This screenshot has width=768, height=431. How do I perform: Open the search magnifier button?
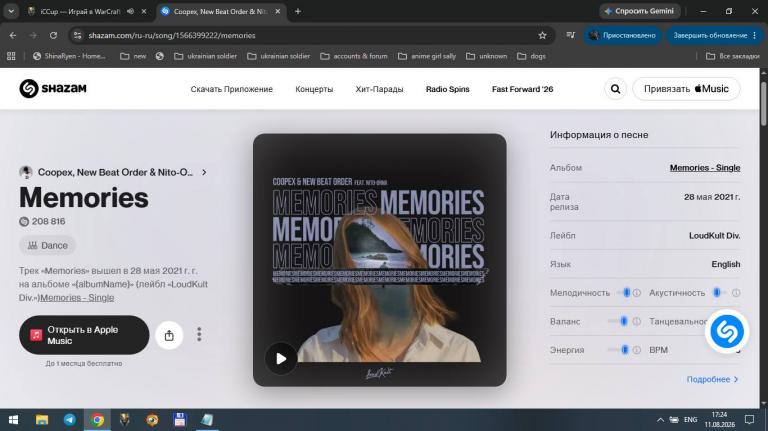(x=615, y=89)
